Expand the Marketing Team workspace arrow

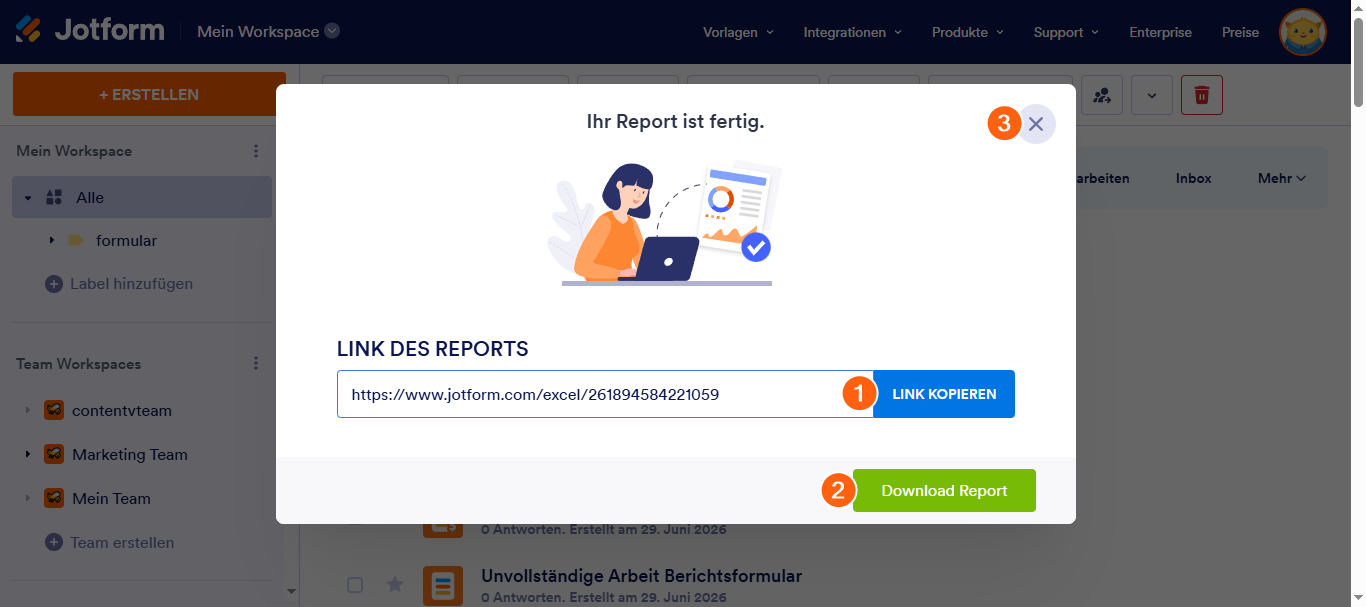[27, 454]
